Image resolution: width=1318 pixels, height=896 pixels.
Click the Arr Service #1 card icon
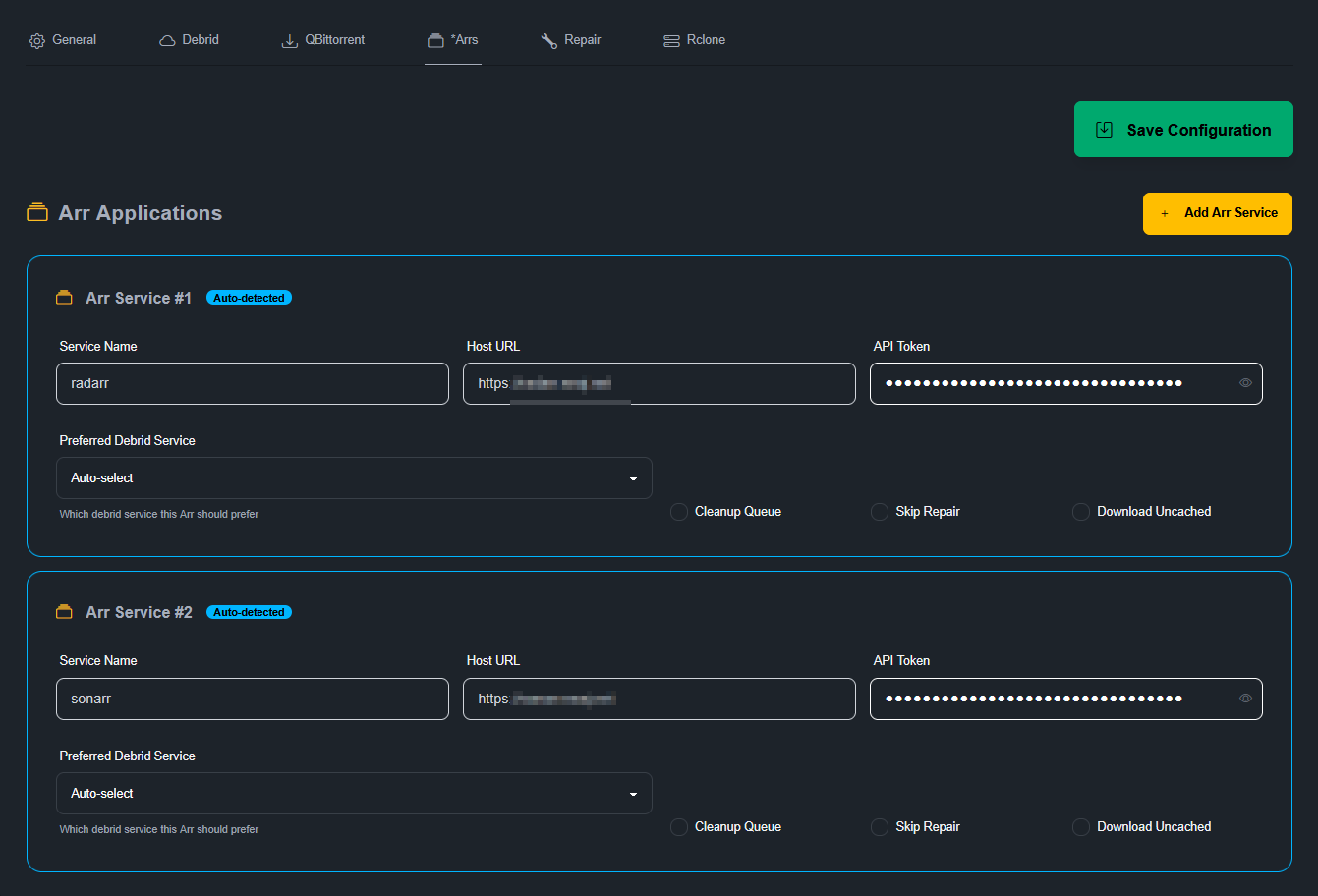[64, 297]
